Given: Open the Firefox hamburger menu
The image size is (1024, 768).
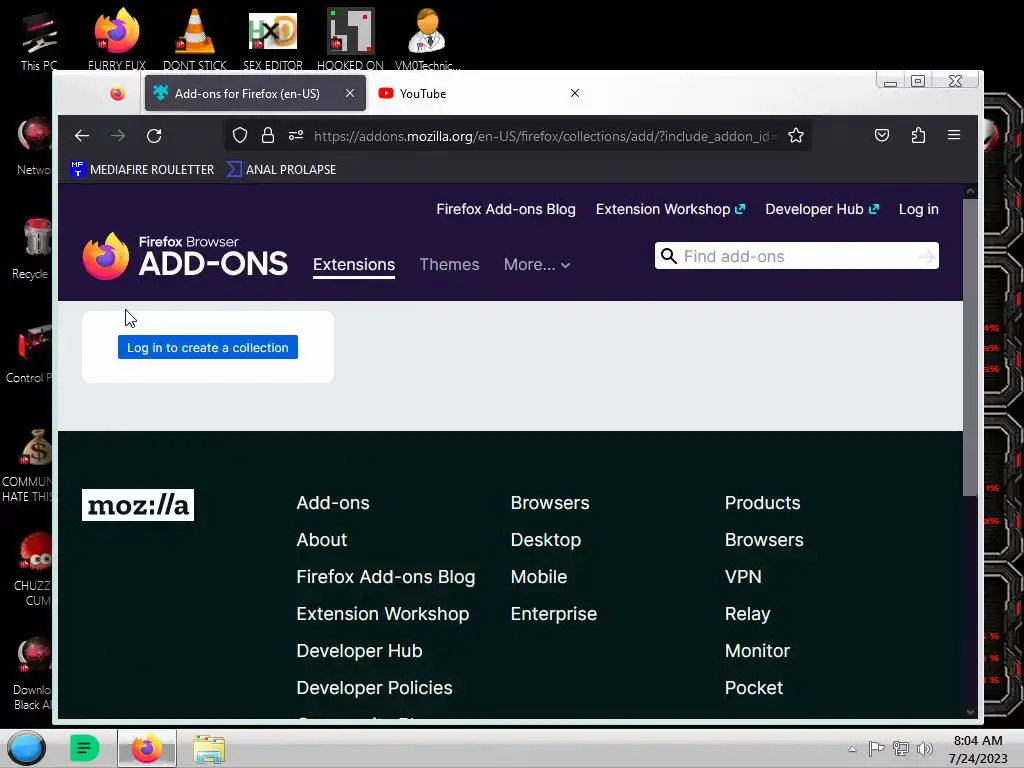Looking at the screenshot, I should point(953,135).
